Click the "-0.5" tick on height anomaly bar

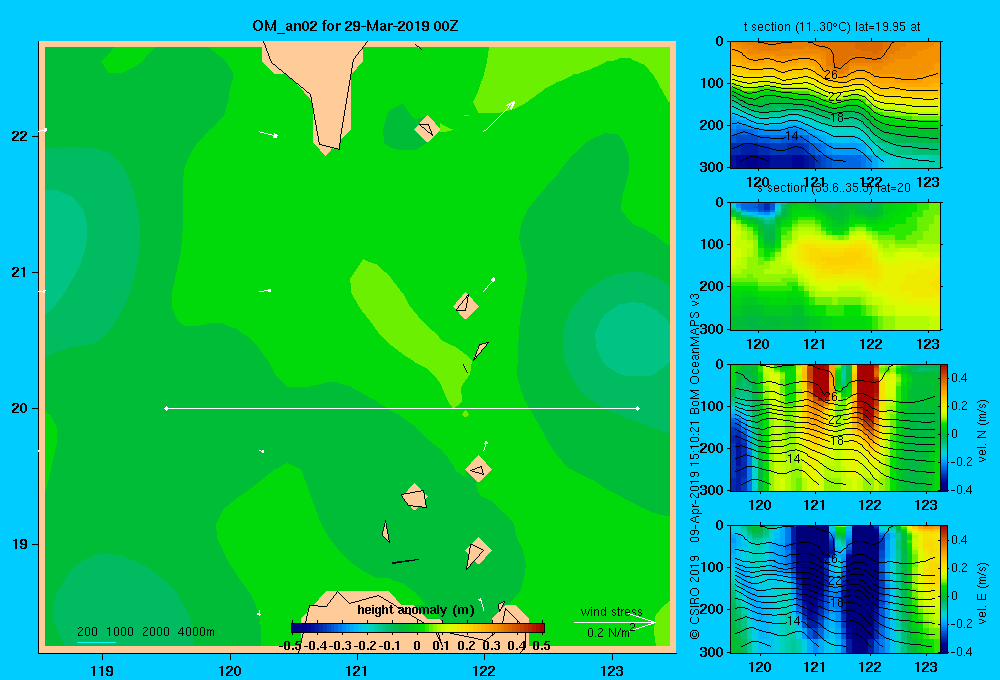click(x=290, y=646)
